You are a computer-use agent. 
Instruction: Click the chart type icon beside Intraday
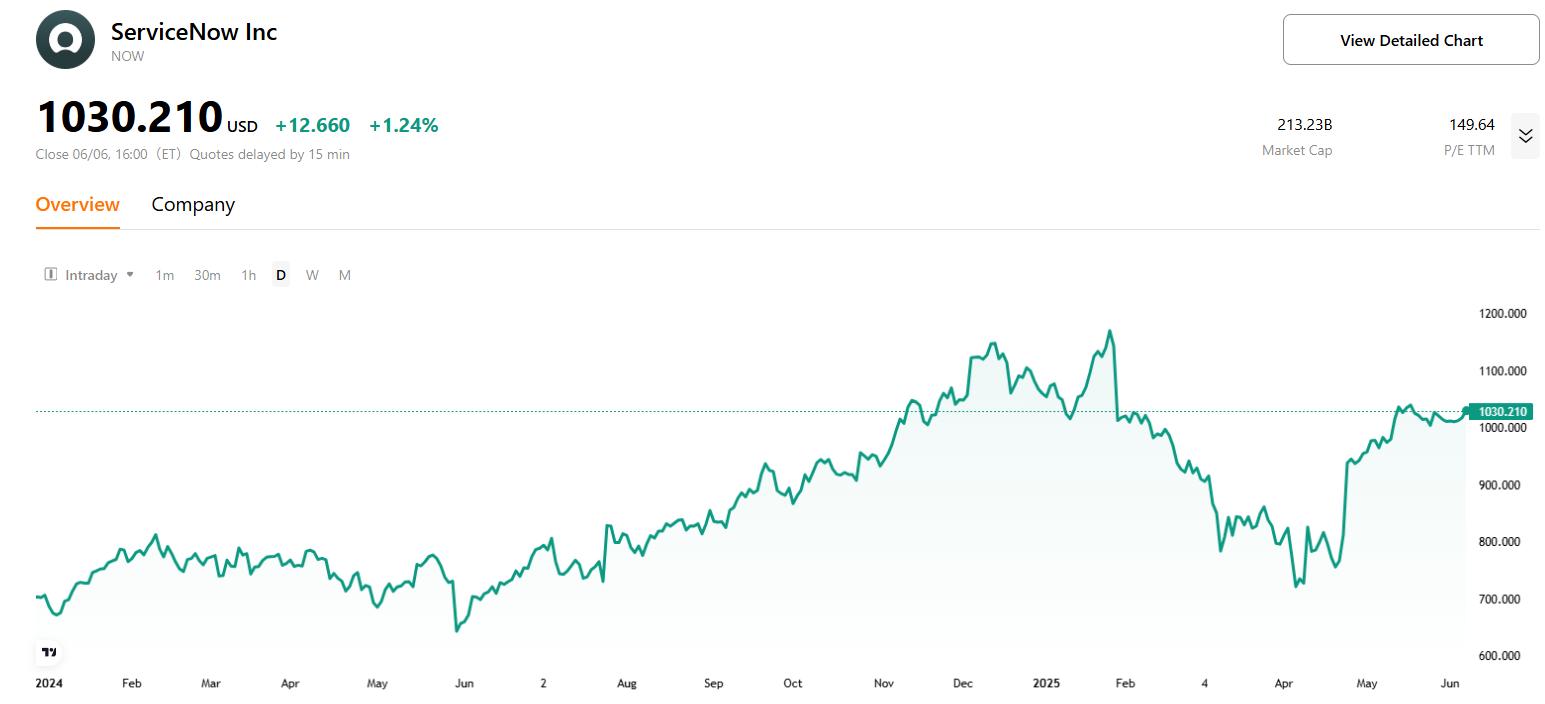(x=51, y=275)
